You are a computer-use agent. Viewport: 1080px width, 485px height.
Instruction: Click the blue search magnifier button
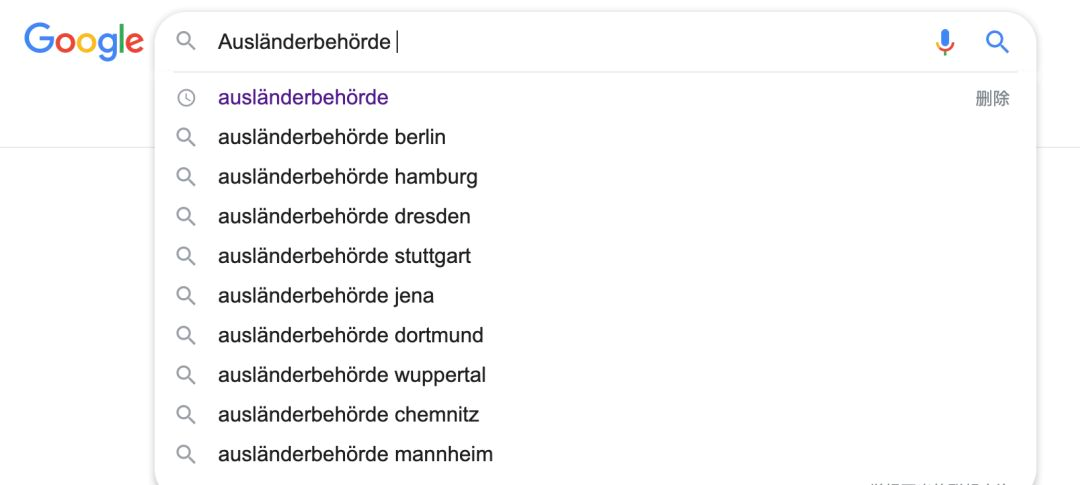click(x=997, y=42)
